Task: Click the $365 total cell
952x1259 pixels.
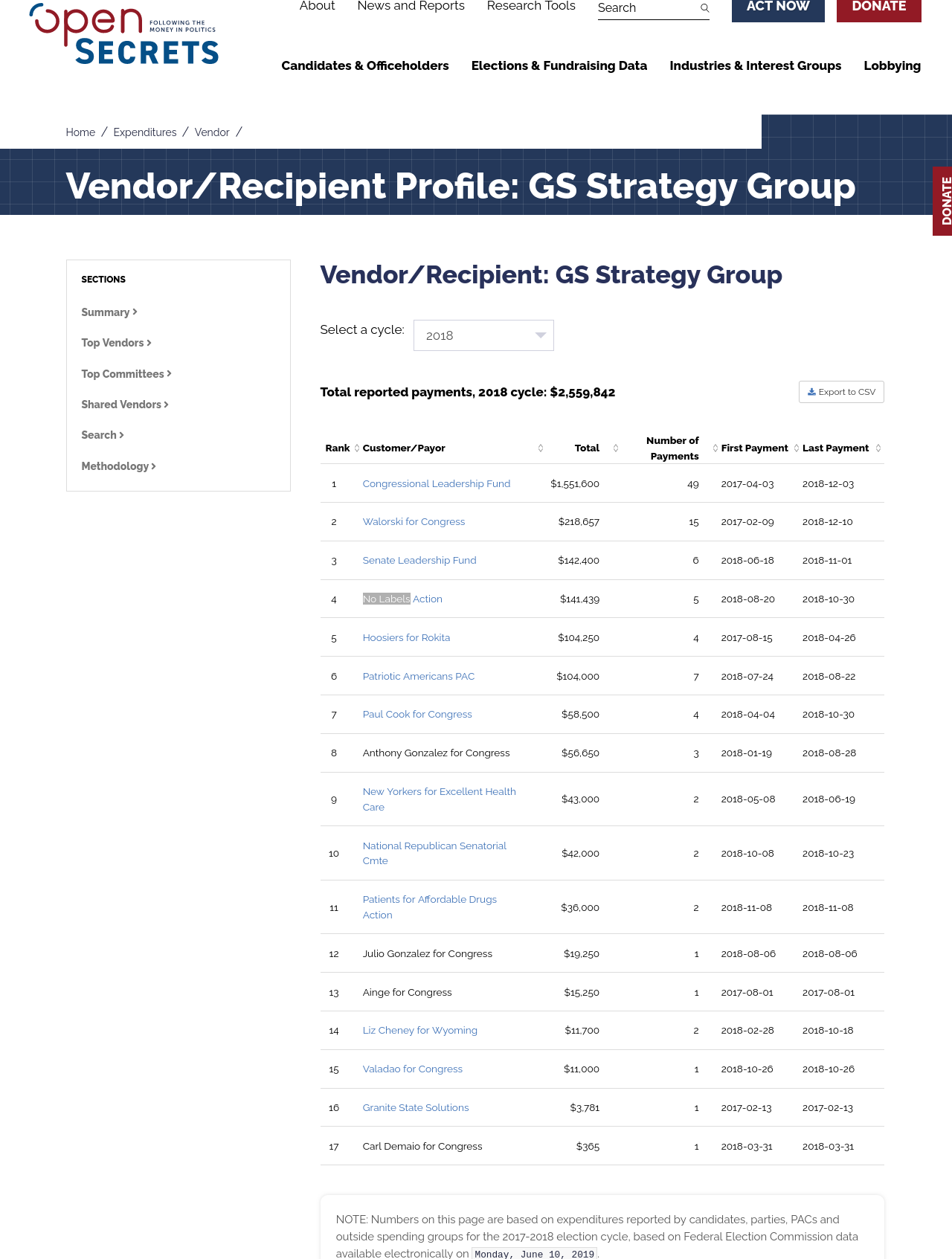Action: coord(588,1147)
